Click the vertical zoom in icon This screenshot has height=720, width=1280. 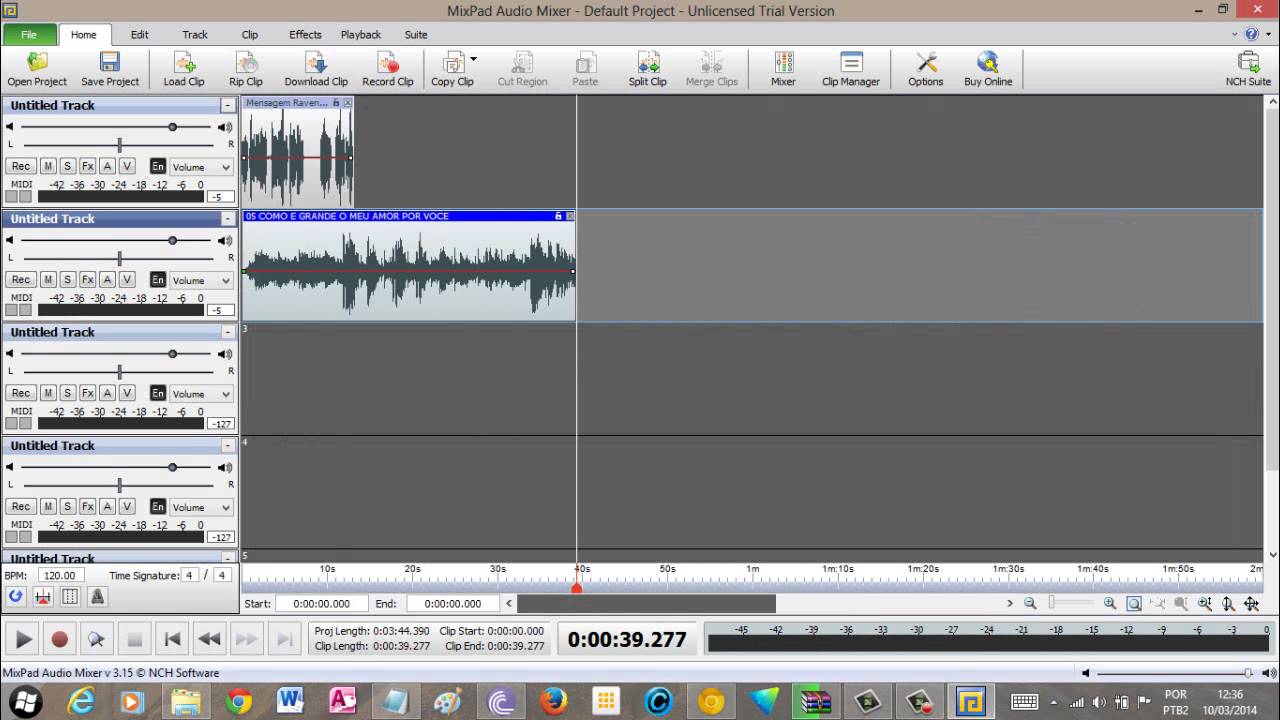tap(1205, 603)
